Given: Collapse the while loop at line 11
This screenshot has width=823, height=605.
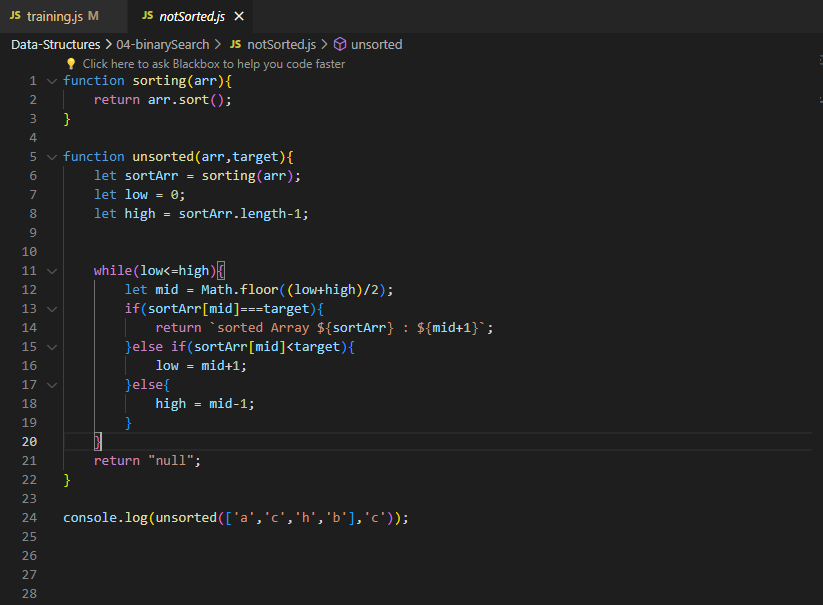Looking at the screenshot, I should 52,271.
